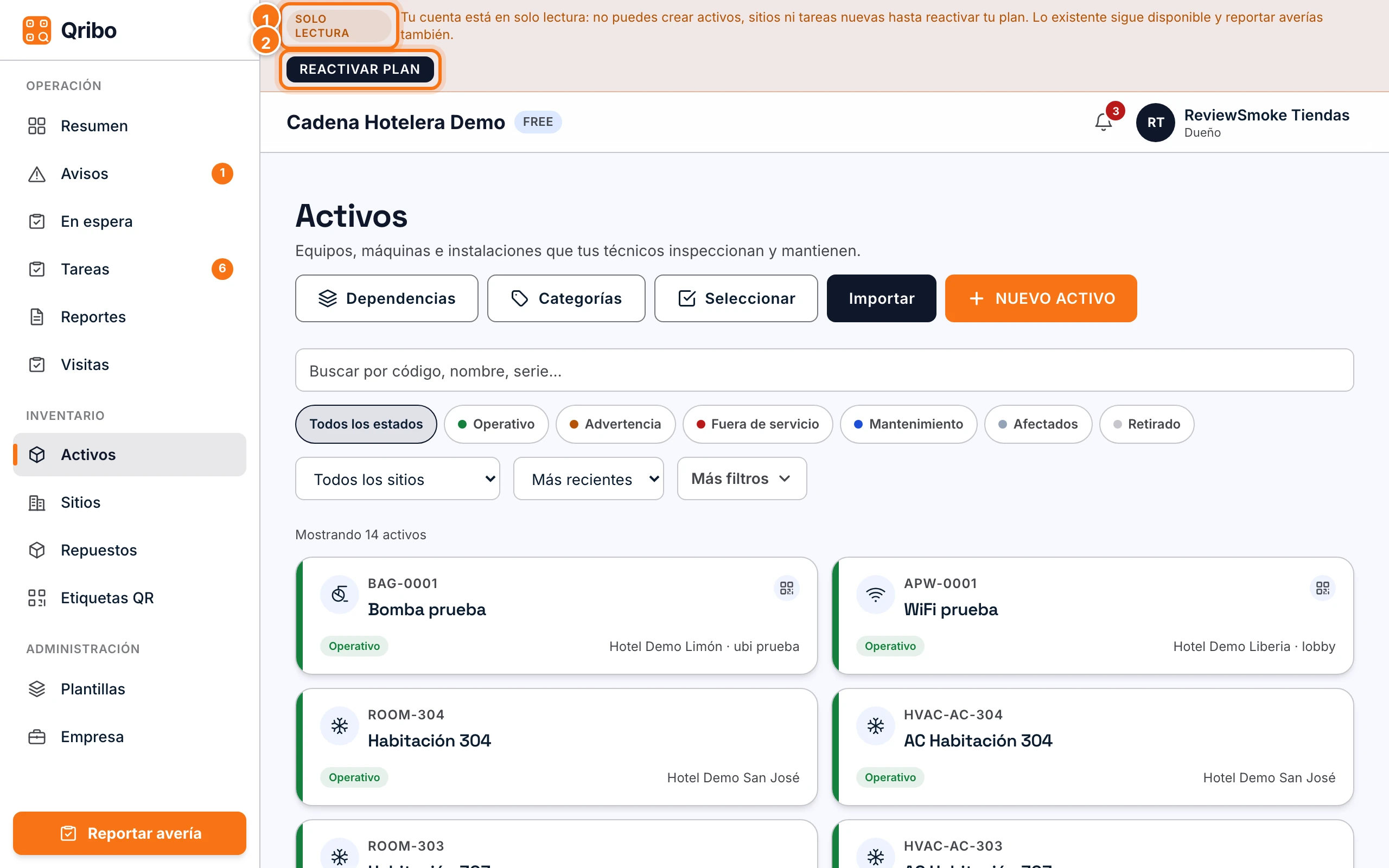Viewport: 1389px width, 868px height.
Task: Show QR code for Bomba prueba
Action: click(x=786, y=588)
